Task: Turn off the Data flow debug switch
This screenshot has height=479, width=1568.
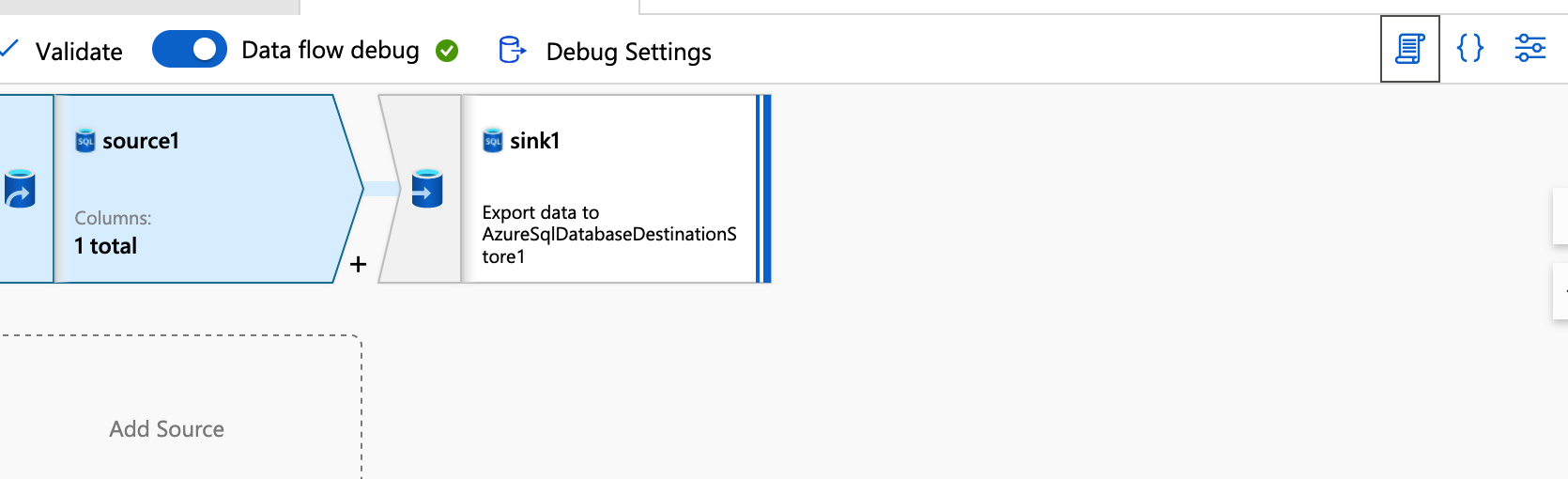Action: point(190,50)
